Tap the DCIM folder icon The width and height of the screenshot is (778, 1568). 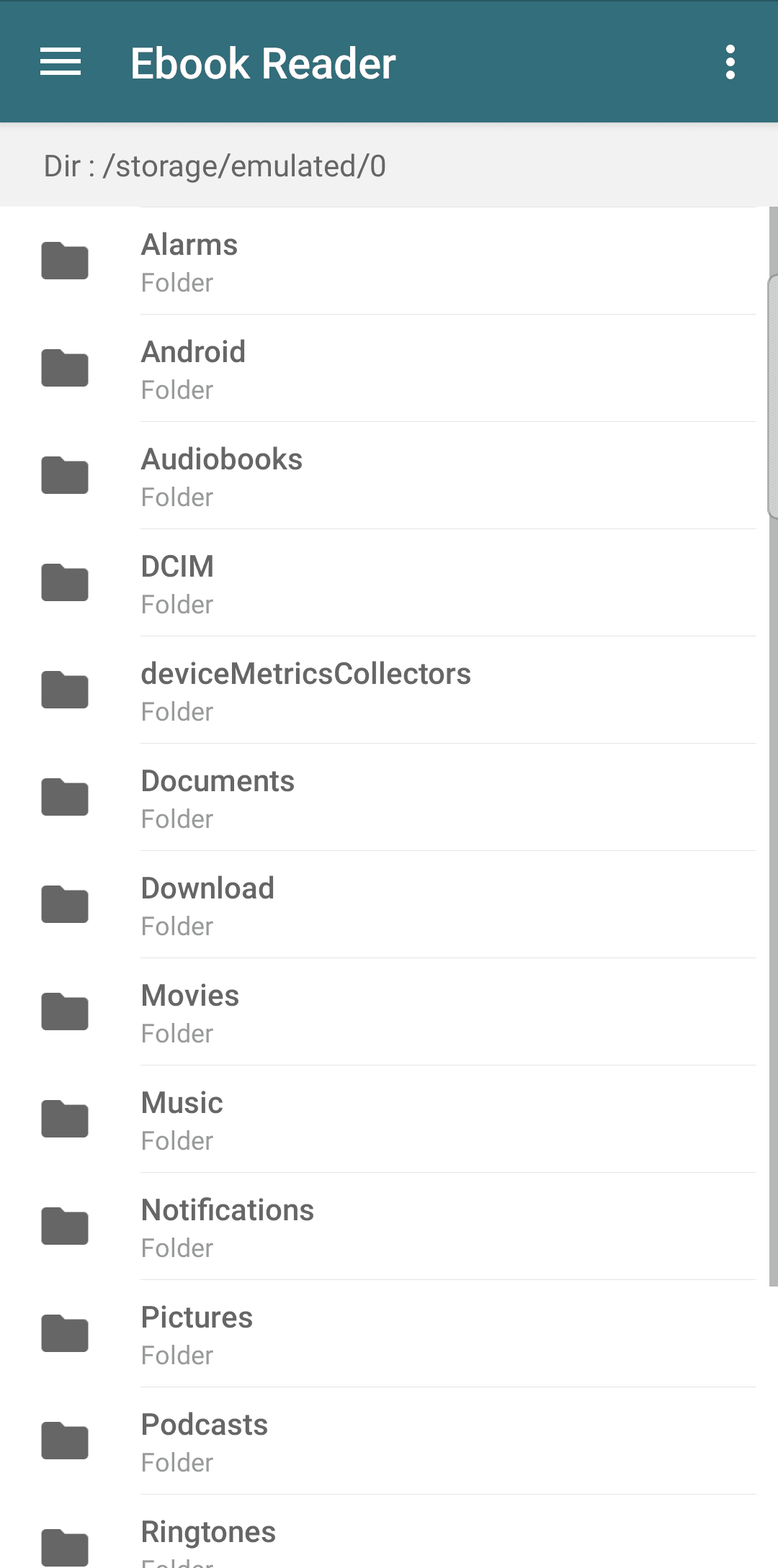[x=65, y=582]
